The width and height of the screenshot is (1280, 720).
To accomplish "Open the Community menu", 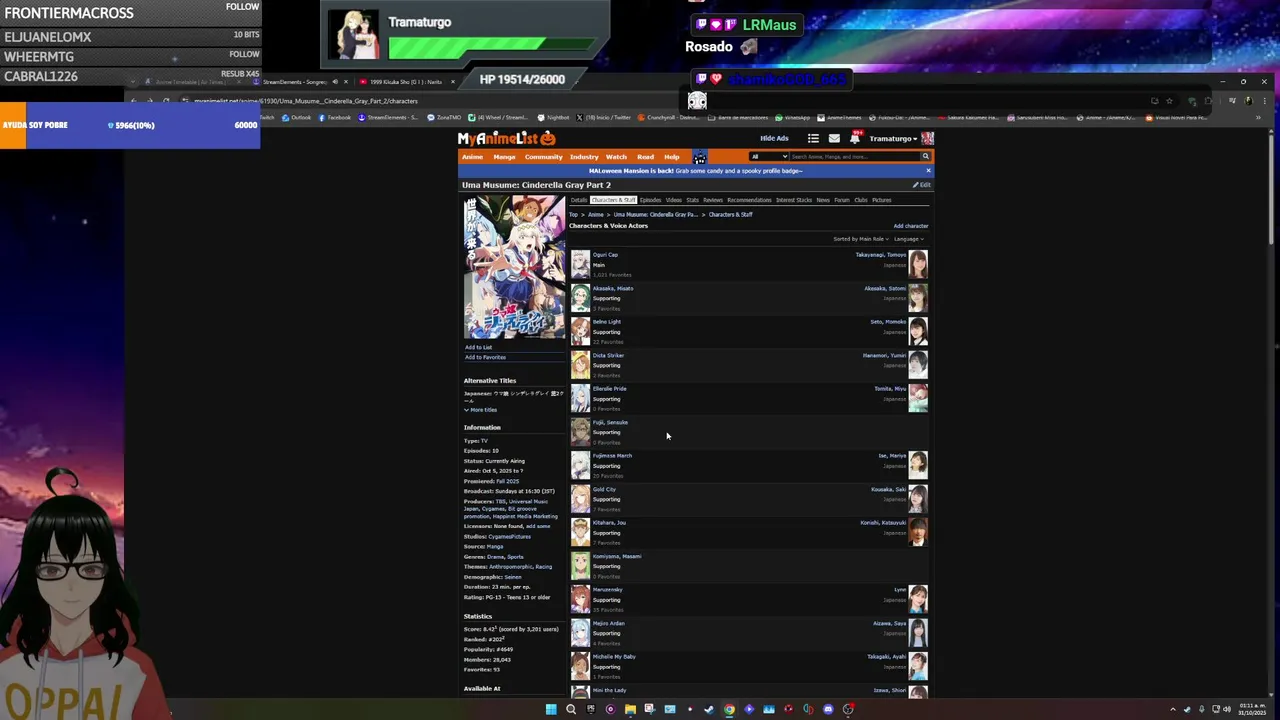I will [x=544, y=157].
